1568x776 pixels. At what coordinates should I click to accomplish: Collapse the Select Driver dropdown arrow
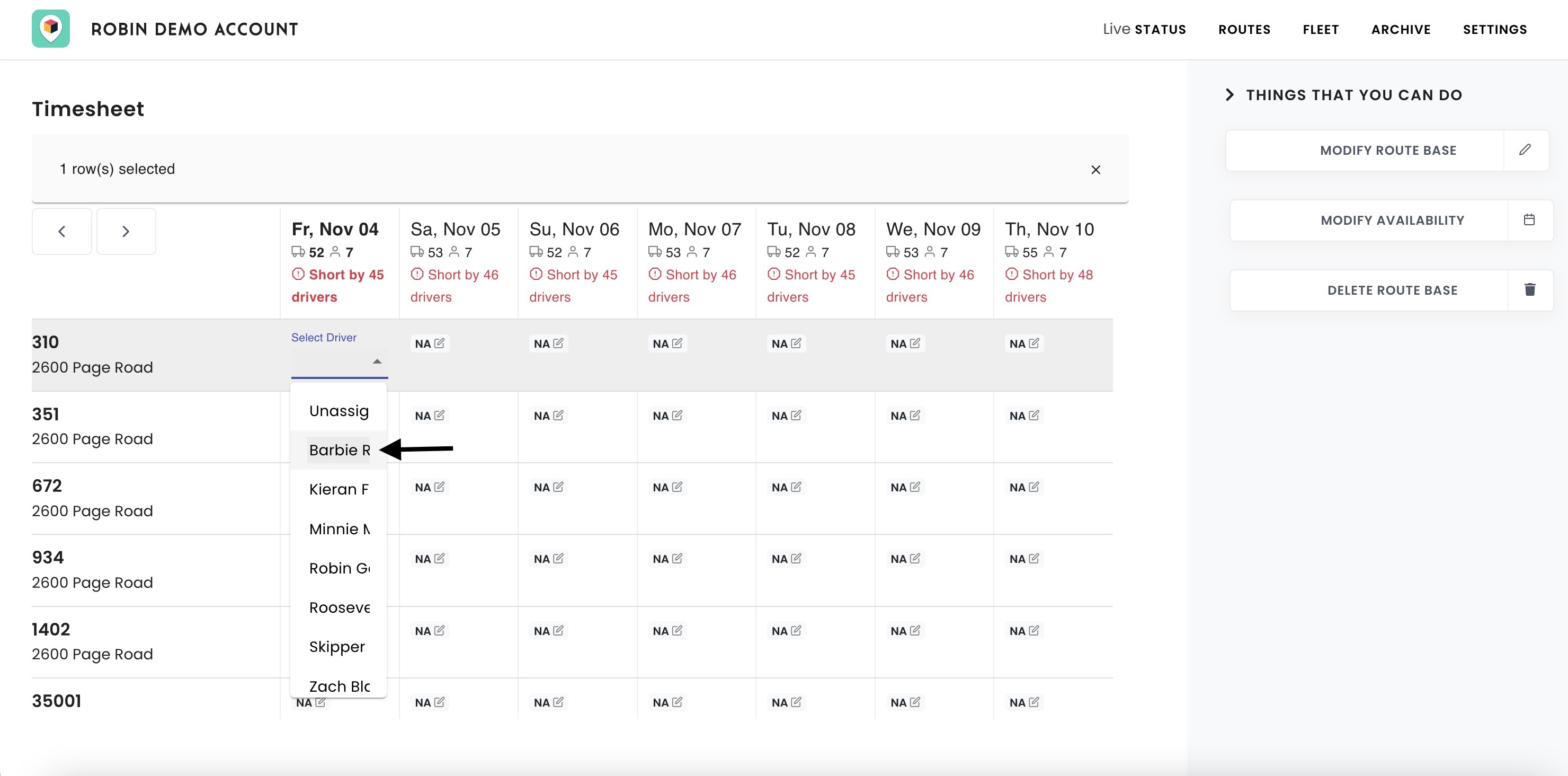[x=377, y=361]
